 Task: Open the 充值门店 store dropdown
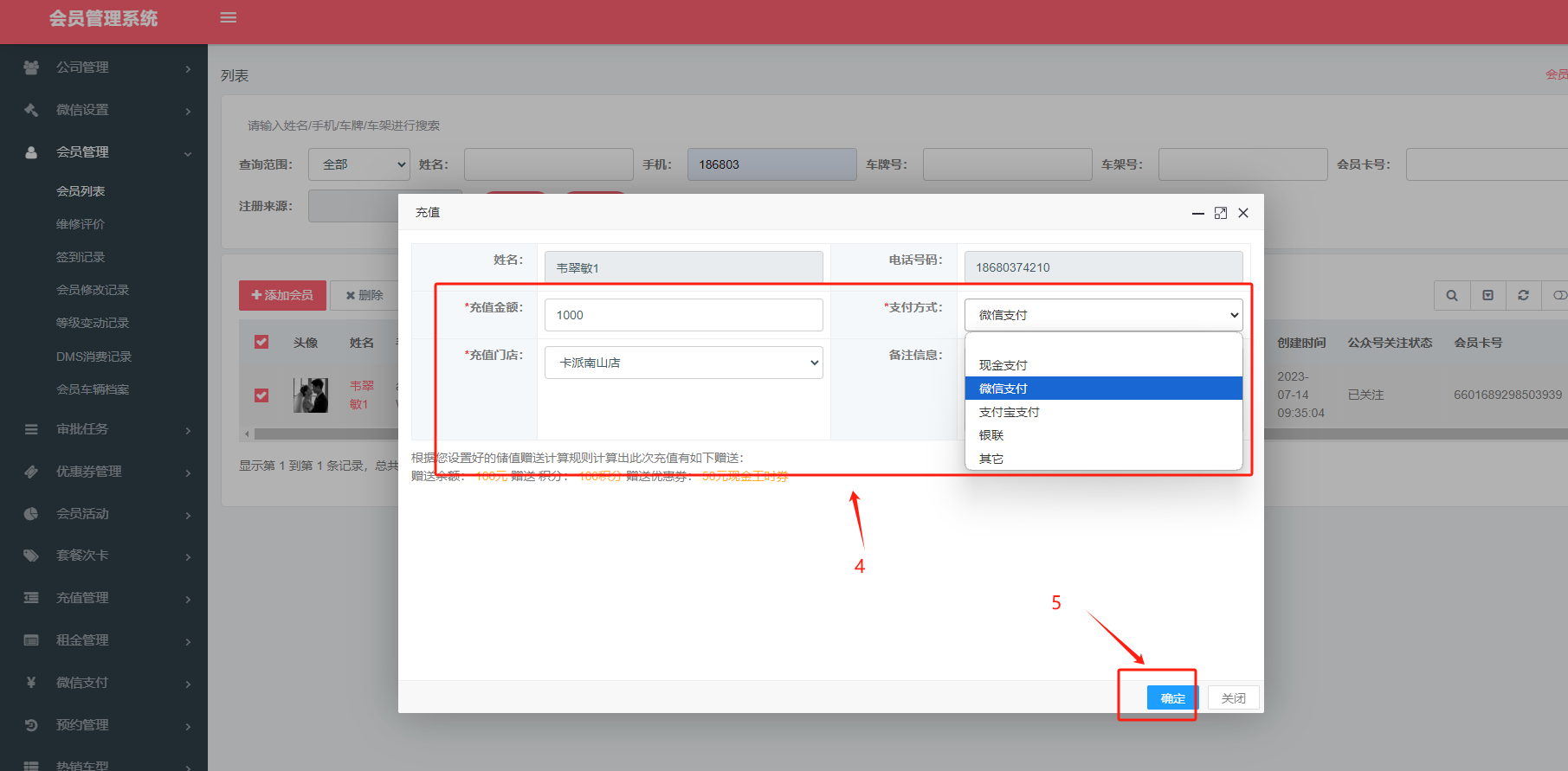pos(683,363)
